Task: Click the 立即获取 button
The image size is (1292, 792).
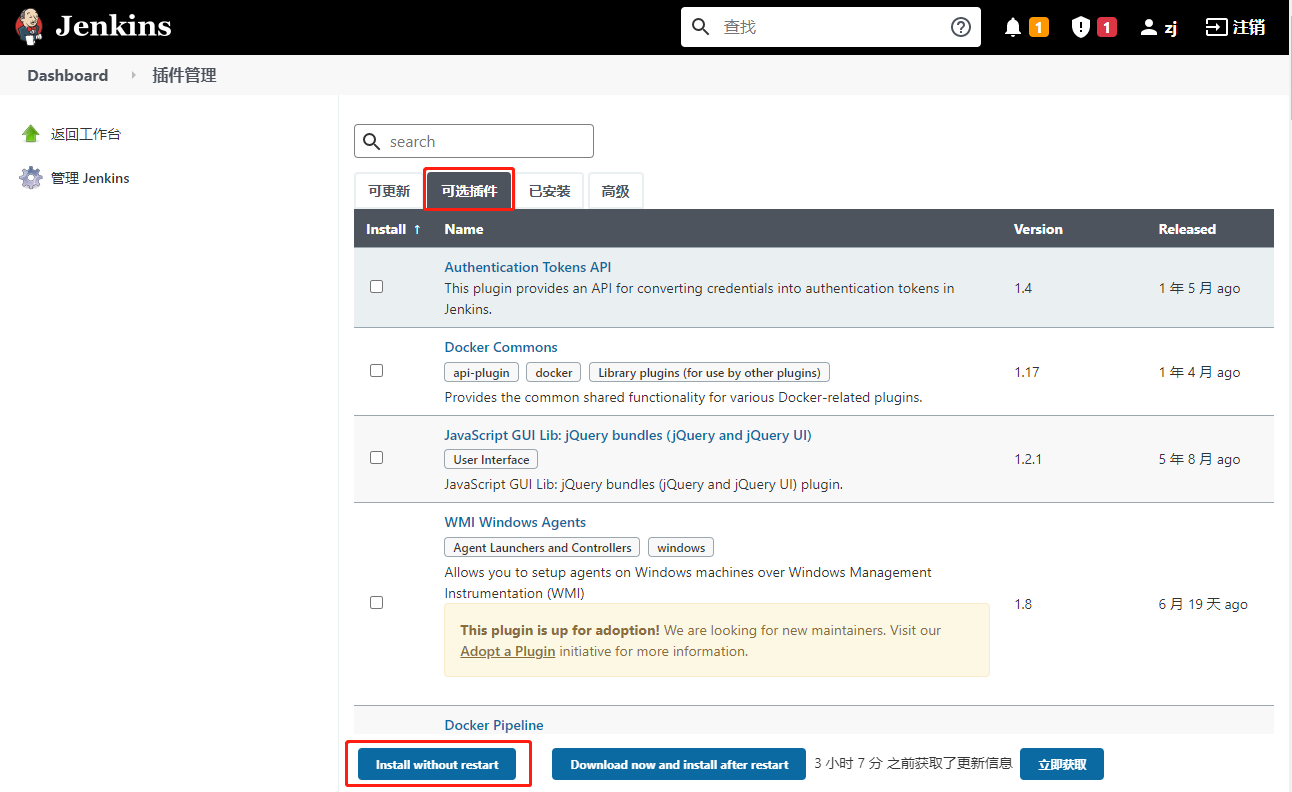Action: click(1061, 764)
